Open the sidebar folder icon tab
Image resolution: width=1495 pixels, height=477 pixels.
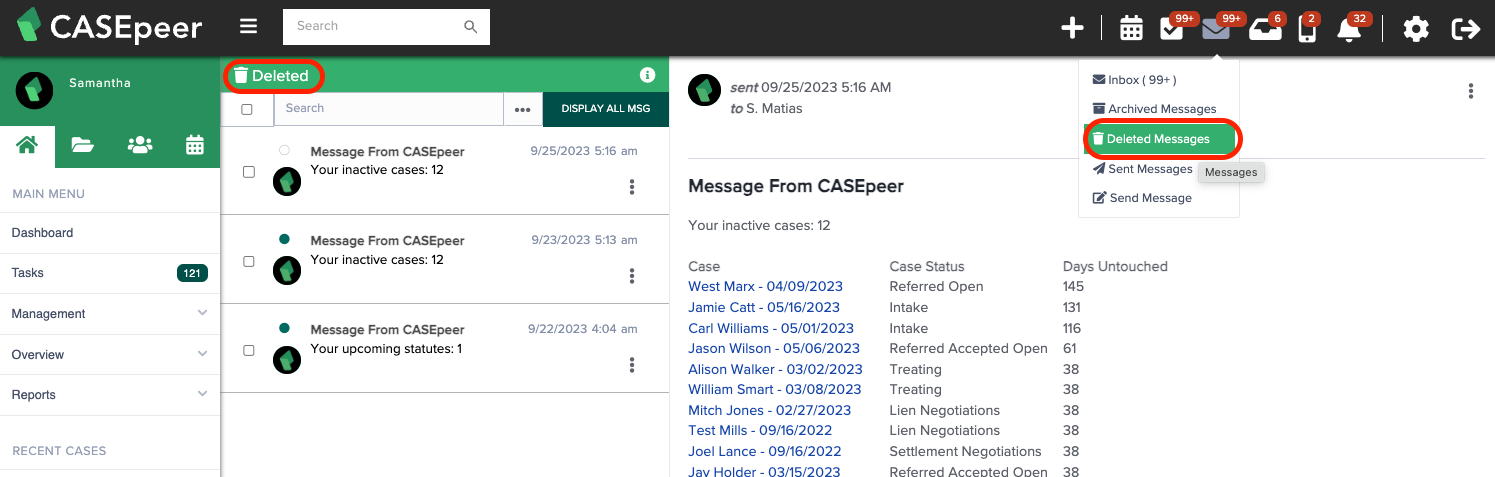(82, 145)
